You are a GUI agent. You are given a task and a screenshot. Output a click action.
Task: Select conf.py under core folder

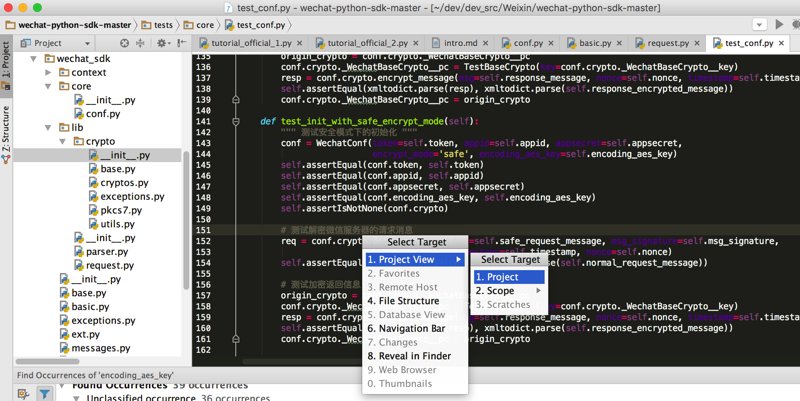(x=97, y=114)
